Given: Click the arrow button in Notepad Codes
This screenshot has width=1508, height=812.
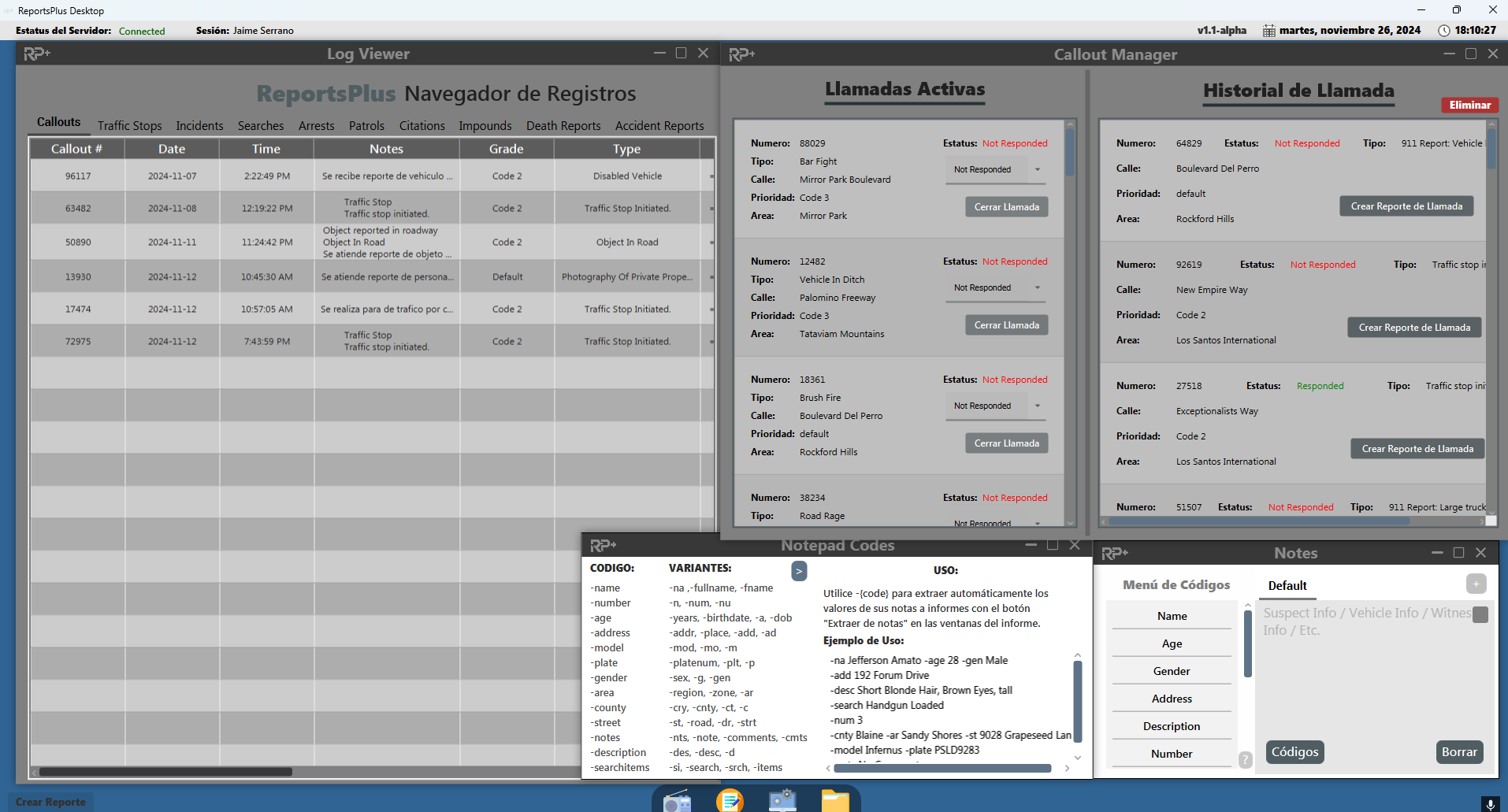Looking at the screenshot, I should click(x=799, y=571).
